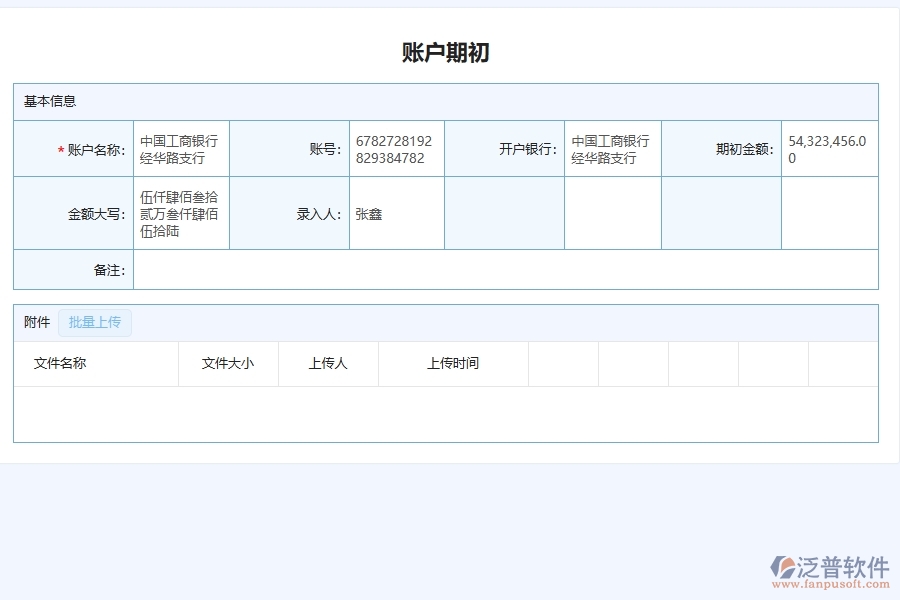The width and height of the screenshot is (900, 600).
Task: Select the 账户名称 field showing 中国工商银行经华路支行
Action: tap(180, 148)
